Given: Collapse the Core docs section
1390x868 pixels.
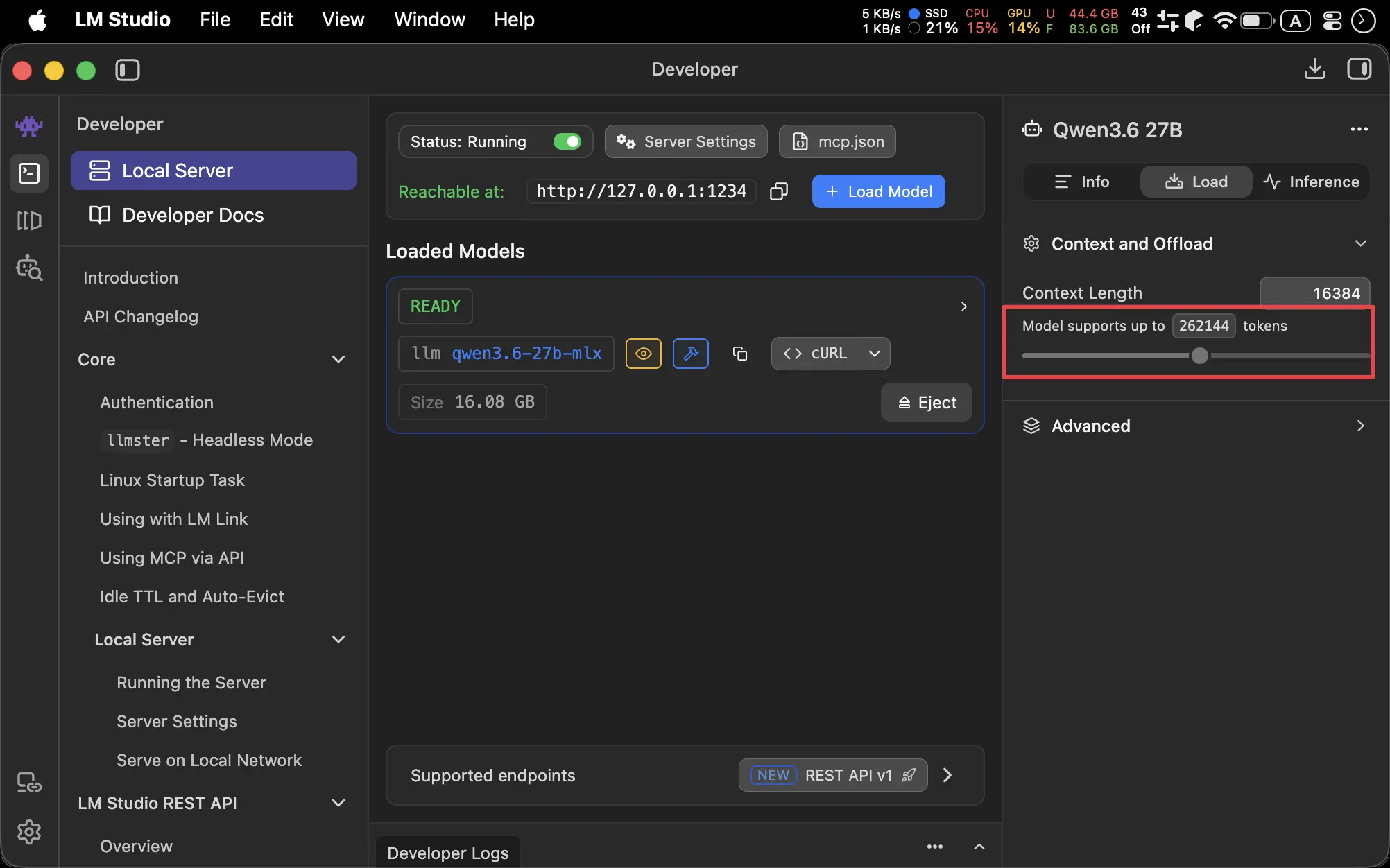Looking at the screenshot, I should (338, 359).
